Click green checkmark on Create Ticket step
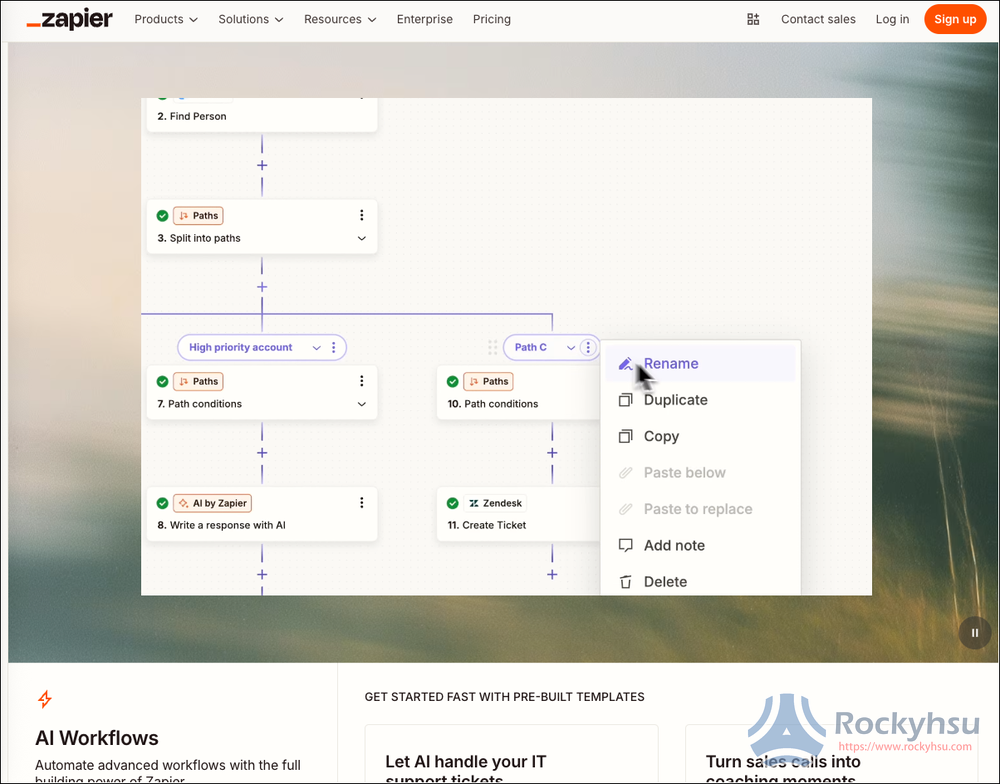The image size is (1000, 784). coord(453,503)
